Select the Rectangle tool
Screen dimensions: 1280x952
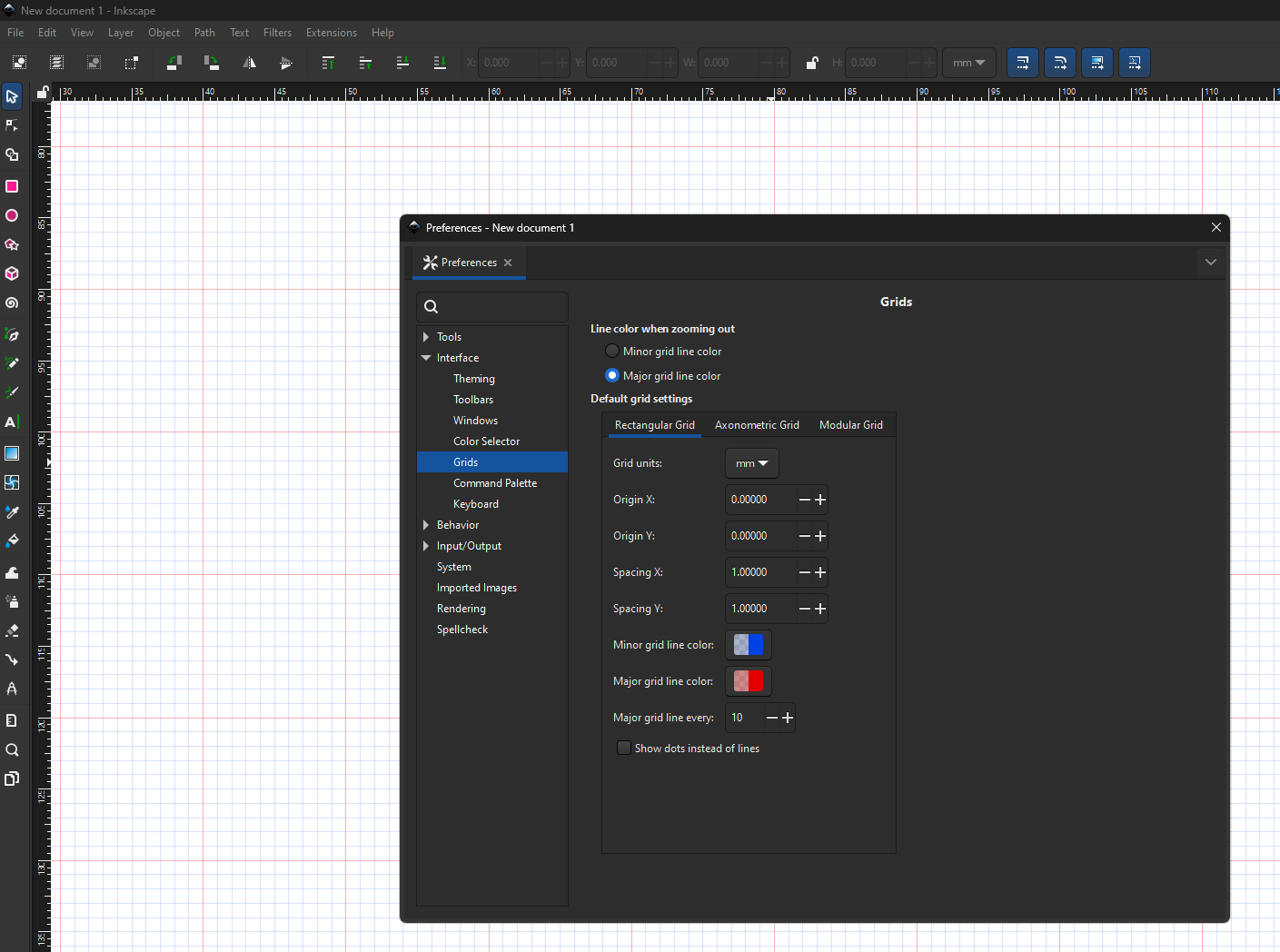click(12, 186)
